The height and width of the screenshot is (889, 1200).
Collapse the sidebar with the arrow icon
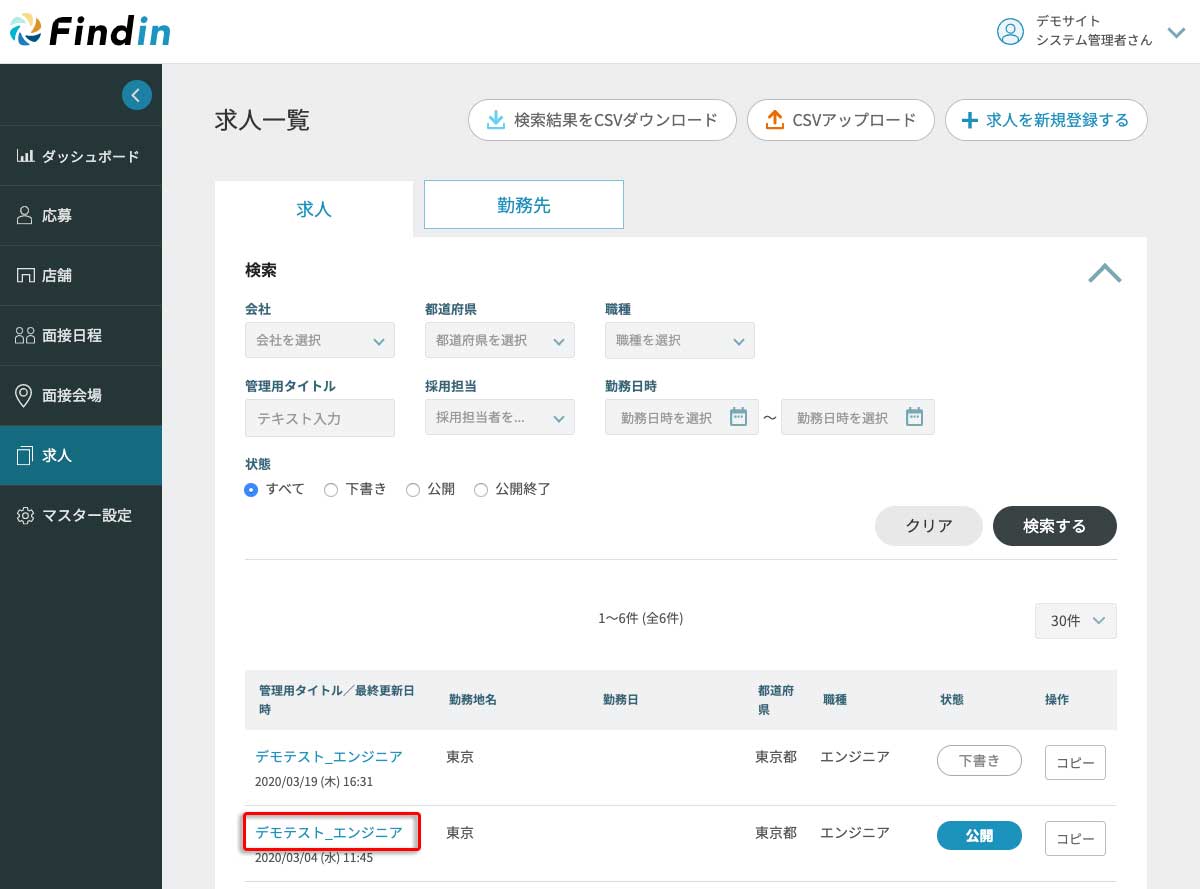(136, 95)
